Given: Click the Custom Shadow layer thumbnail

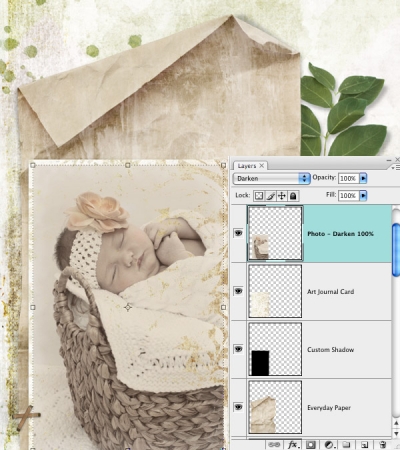Looking at the screenshot, I should click(275, 349).
